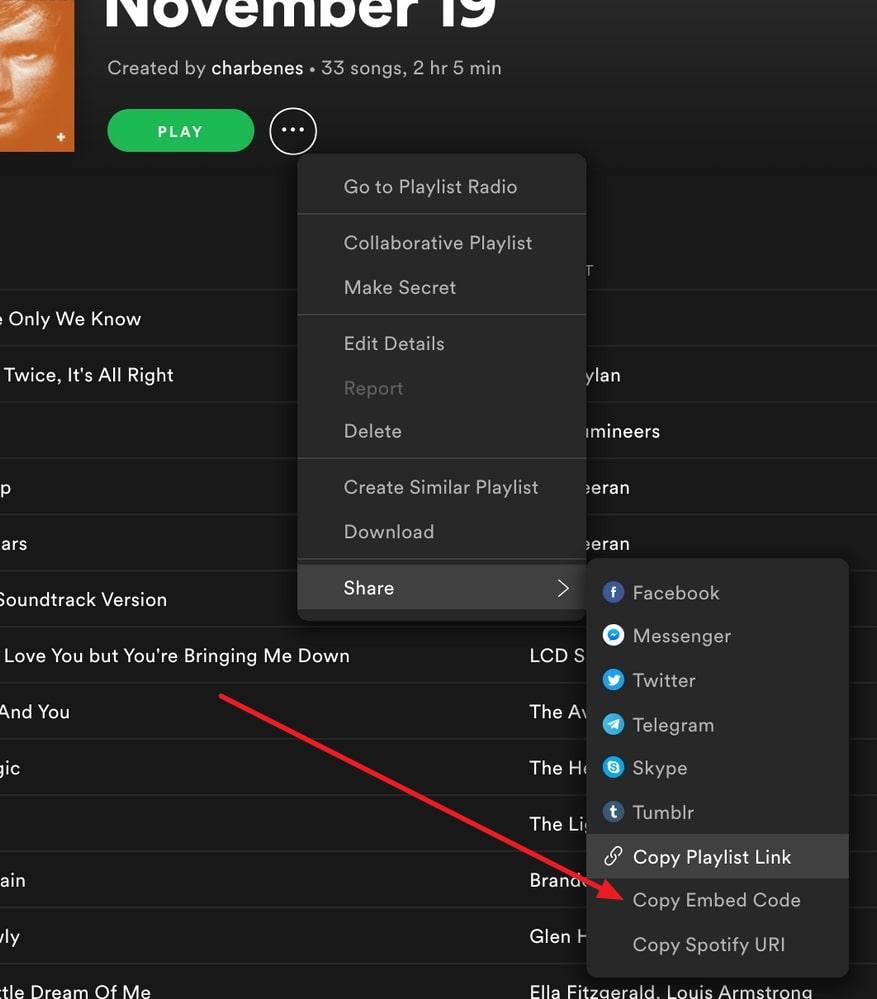Share playlist to Tumblr
Viewport: 877px width, 999px height.
(717, 812)
